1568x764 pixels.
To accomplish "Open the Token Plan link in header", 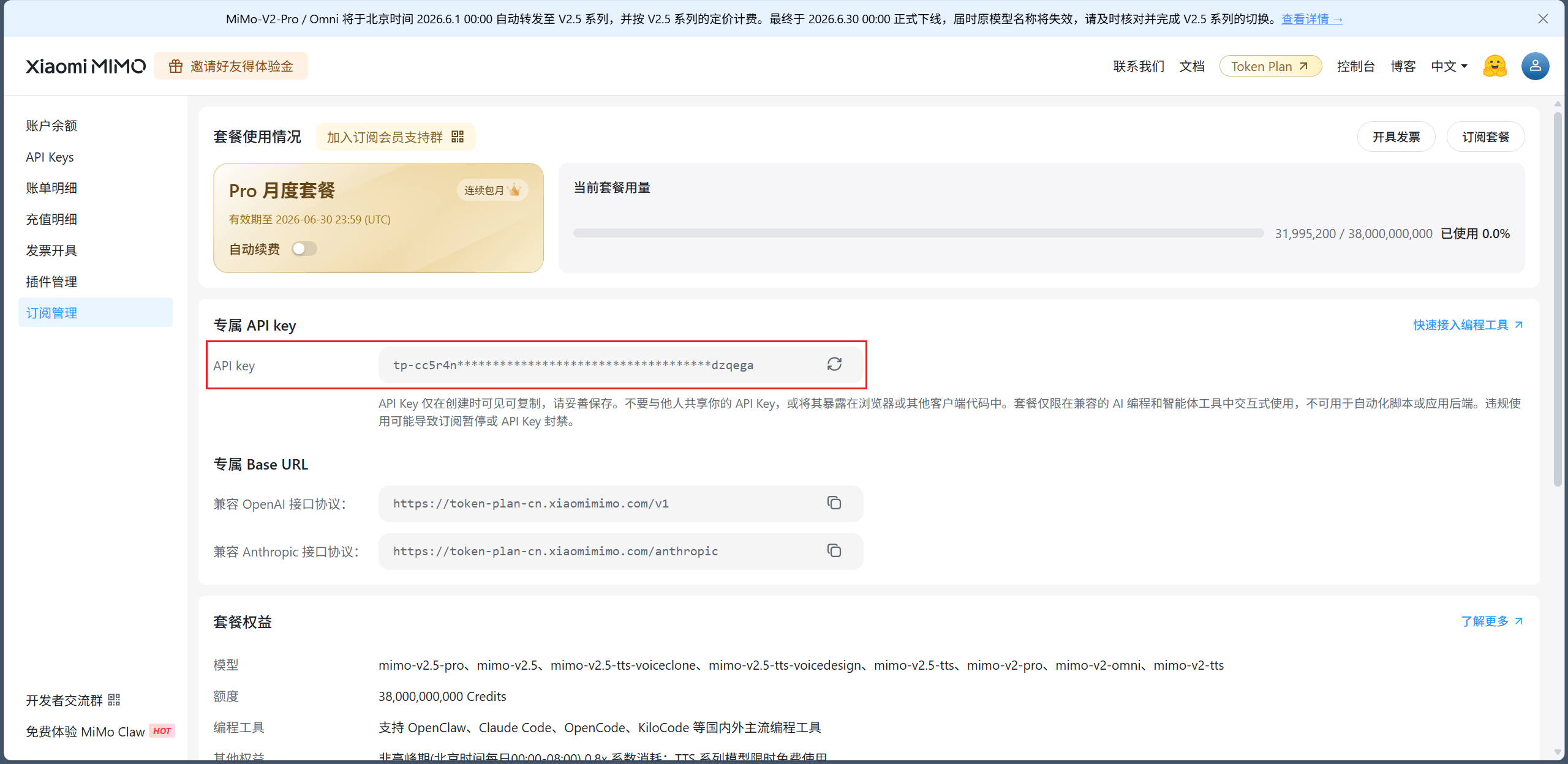I will click(1270, 66).
